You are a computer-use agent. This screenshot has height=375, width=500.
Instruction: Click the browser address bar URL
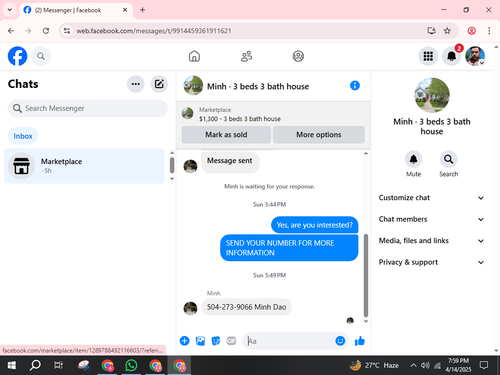click(154, 31)
